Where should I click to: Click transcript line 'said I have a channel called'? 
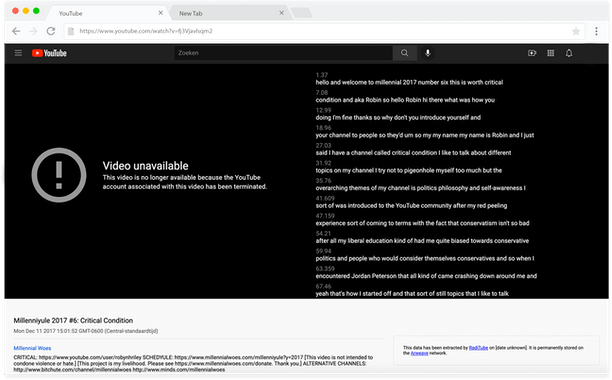pyautogui.click(x=413, y=153)
